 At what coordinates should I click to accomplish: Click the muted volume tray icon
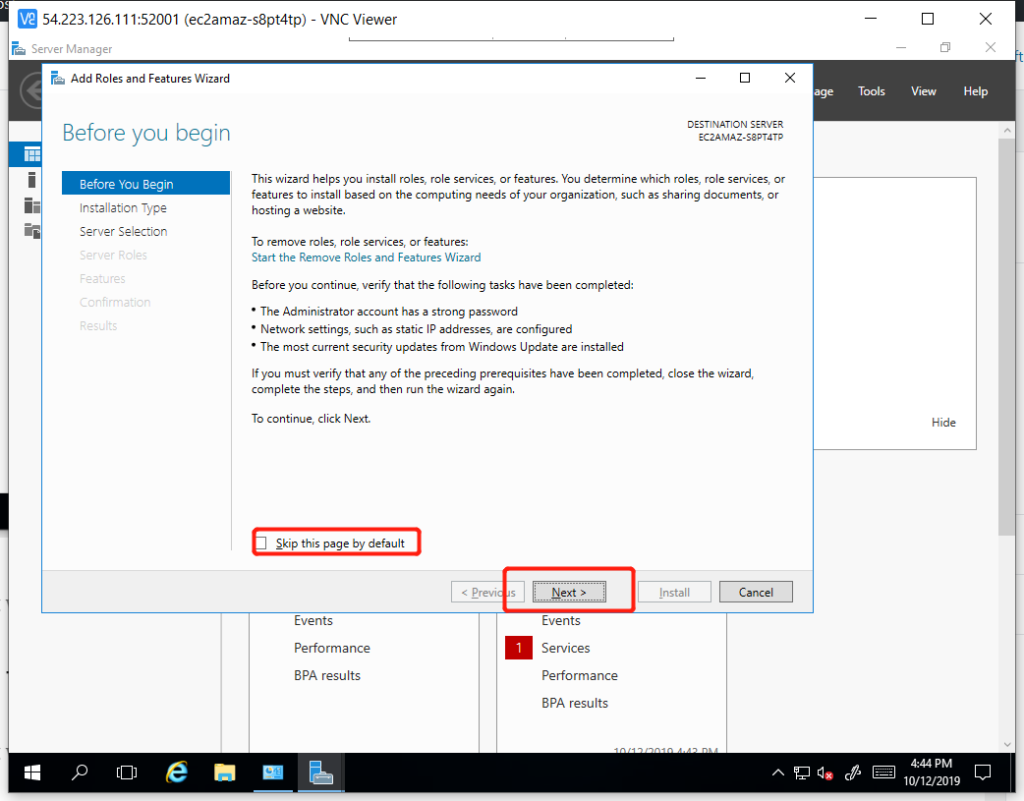click(x=826, y=772)
